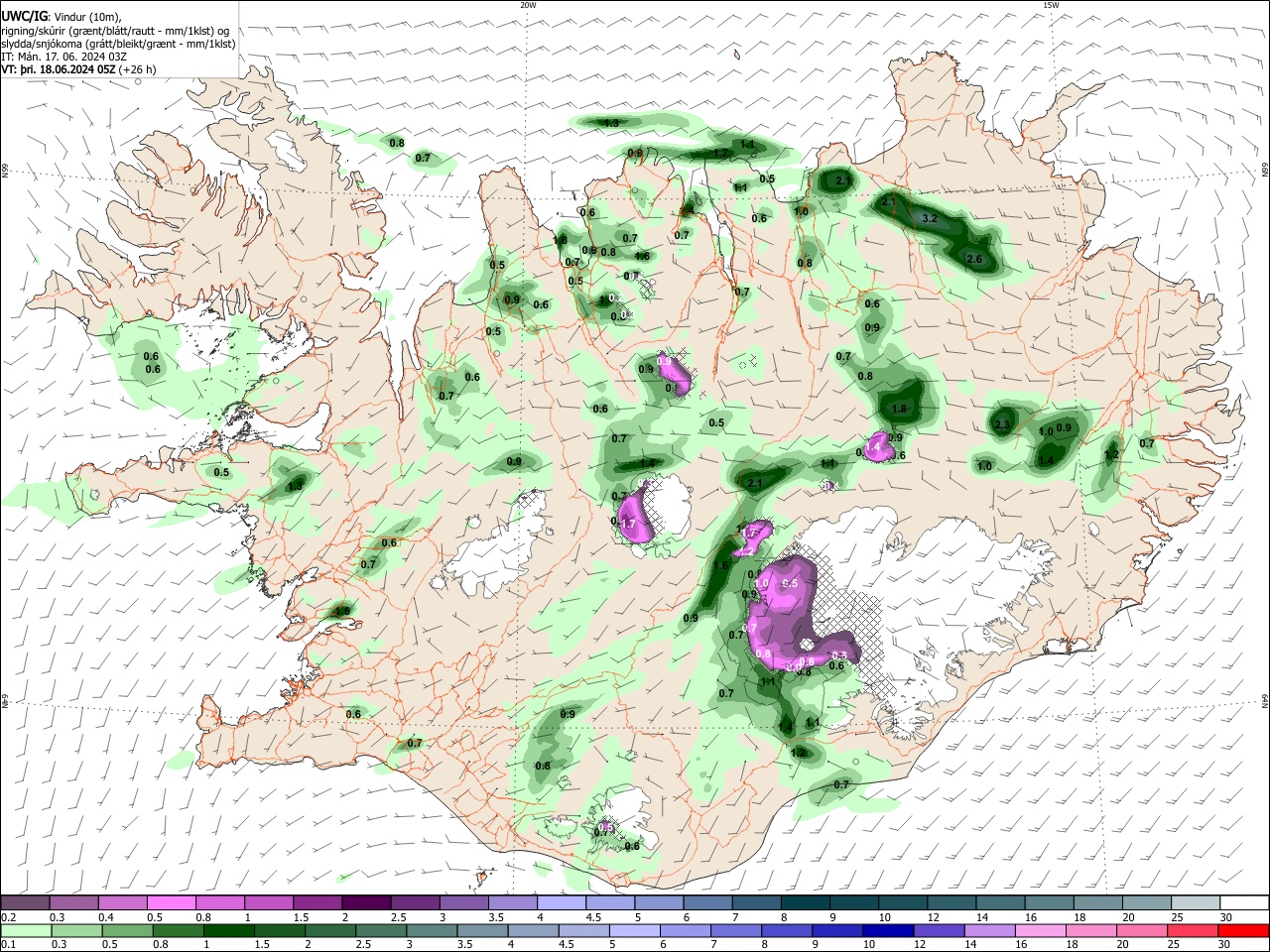1270x952 pixels.
Task: Select the 'slydda/snjókoma' legend description line
Action: pyautogui.click(x=118, y=44)
